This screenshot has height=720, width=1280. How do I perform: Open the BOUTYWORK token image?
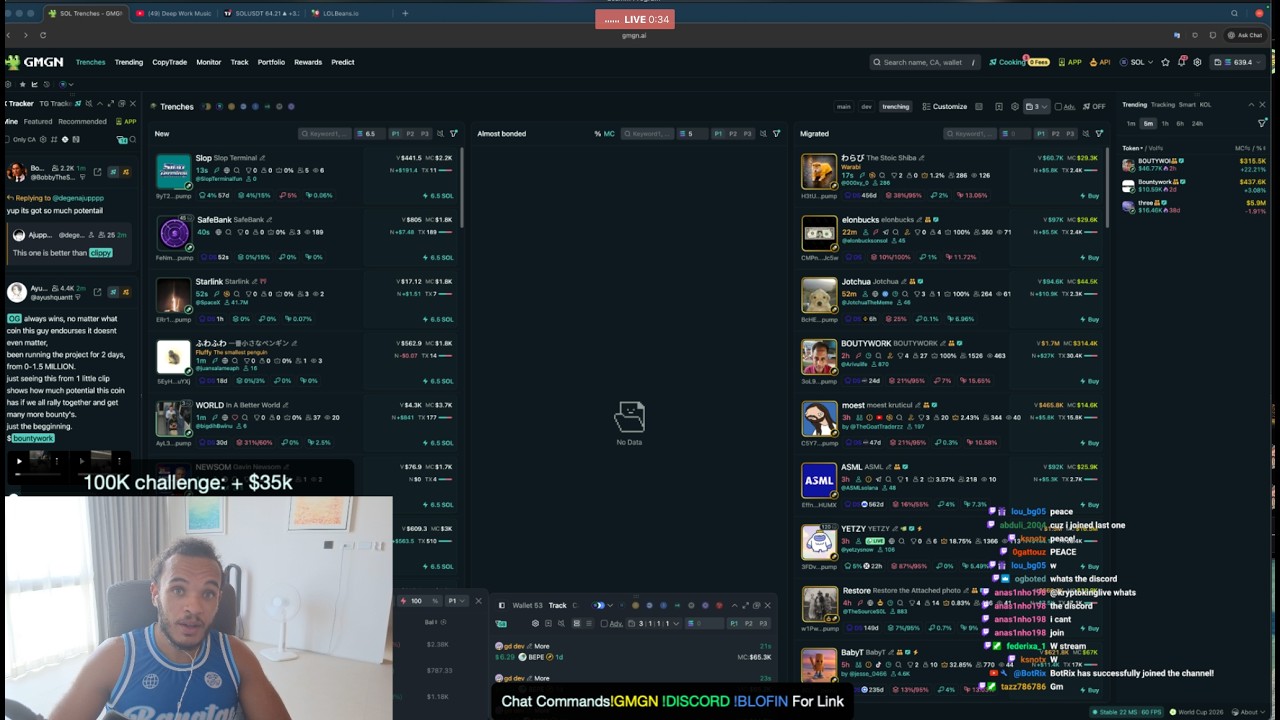click(x=819, y=357)
